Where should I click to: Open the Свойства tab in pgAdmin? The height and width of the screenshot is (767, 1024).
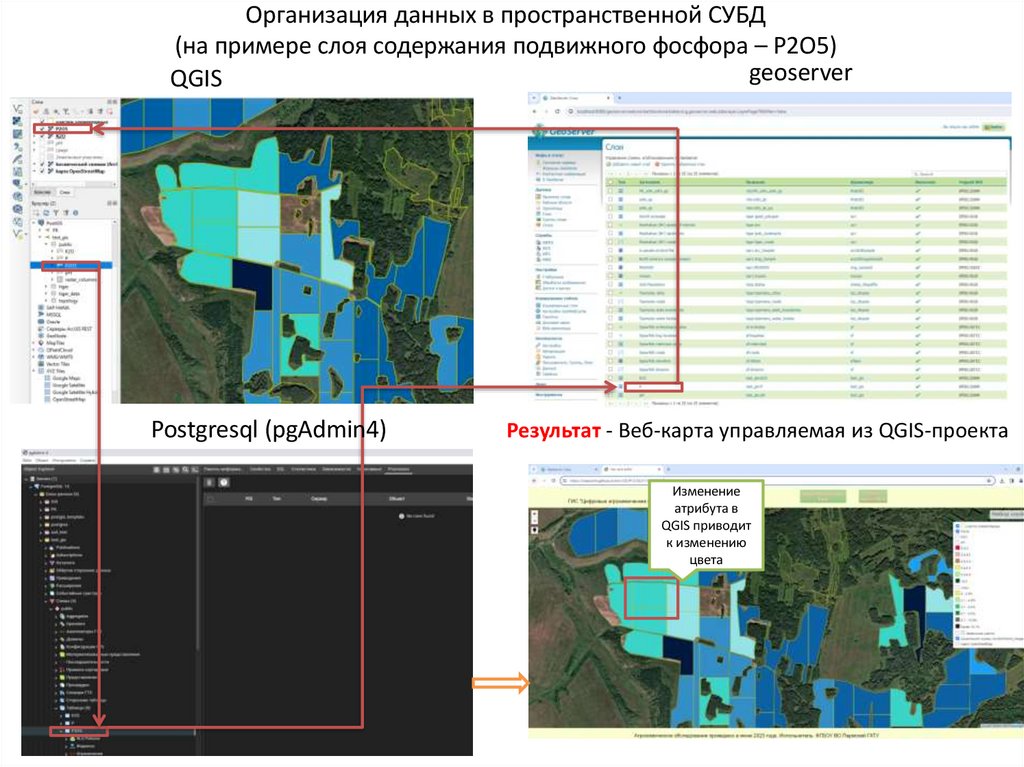point(260,469)
